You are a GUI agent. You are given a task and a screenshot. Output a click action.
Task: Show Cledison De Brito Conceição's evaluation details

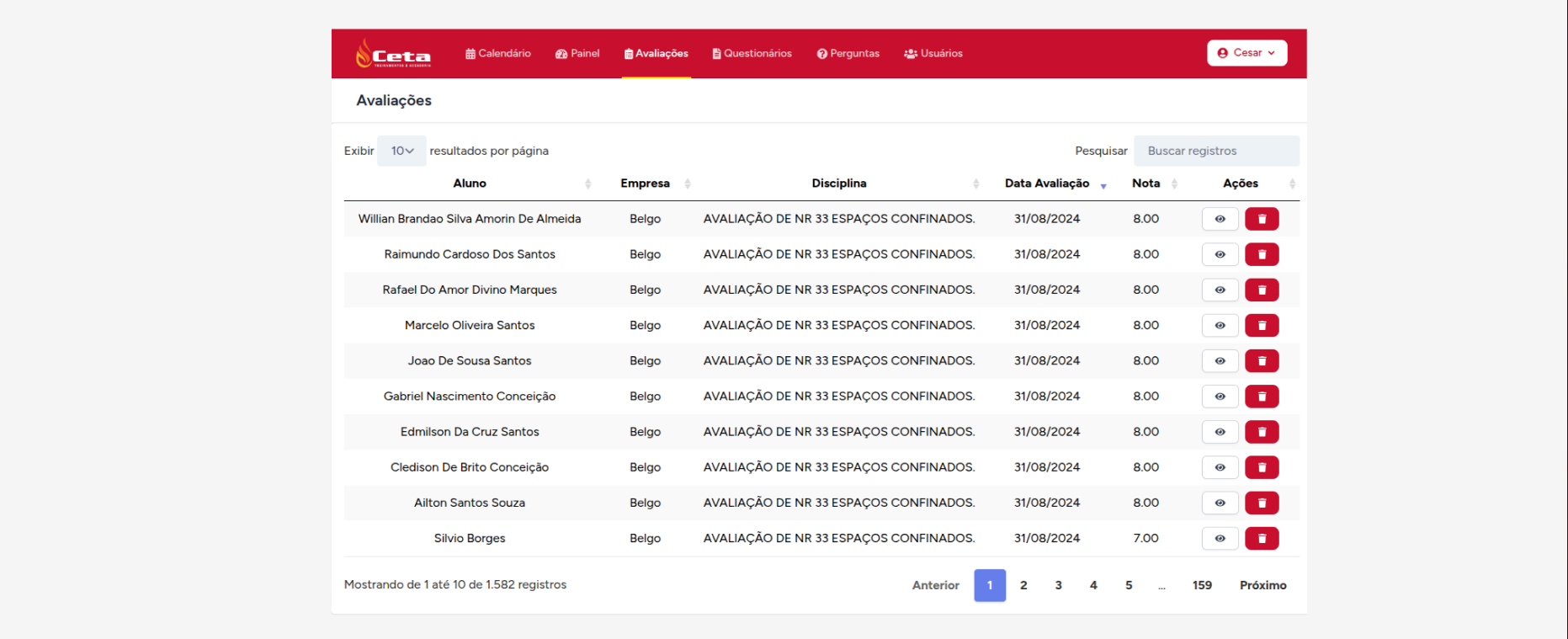[x=1220, y=467]
